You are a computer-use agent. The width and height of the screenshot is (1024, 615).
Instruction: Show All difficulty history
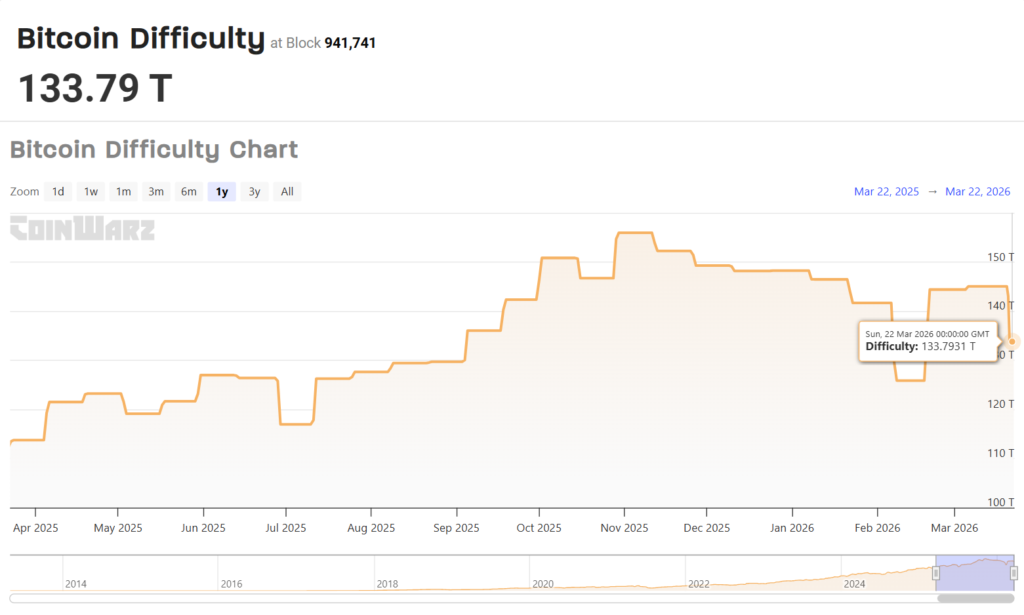pyautogui.click(x=287, y=192)
